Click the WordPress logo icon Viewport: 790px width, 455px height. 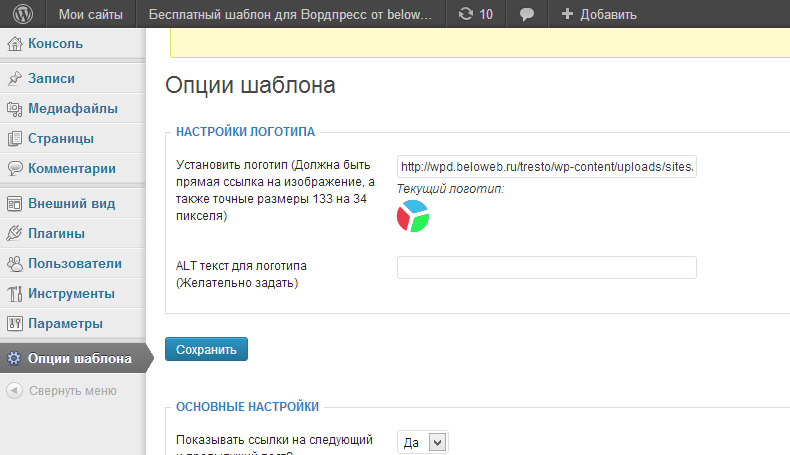(x=22, y=14)
